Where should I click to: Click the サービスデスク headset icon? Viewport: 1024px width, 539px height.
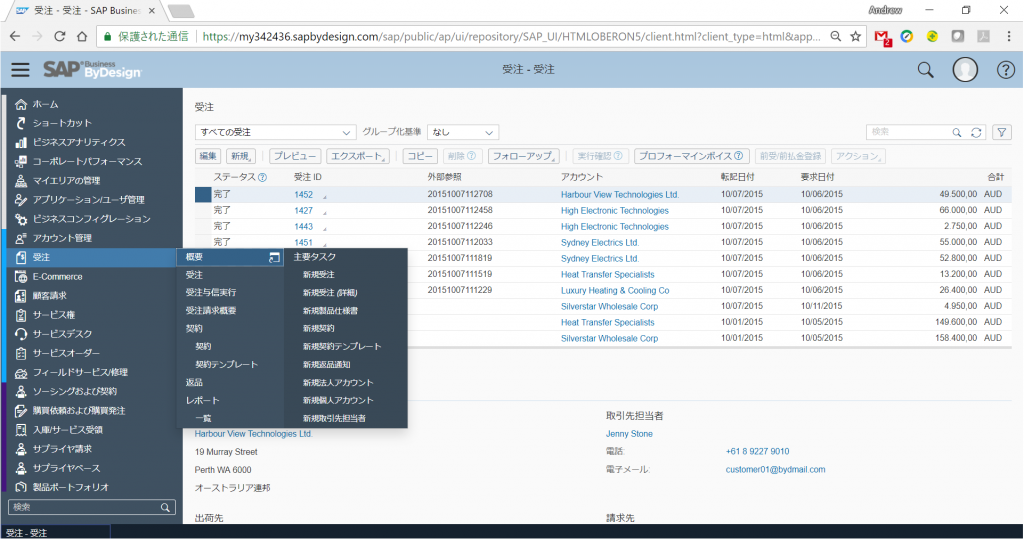pos(21,335)
